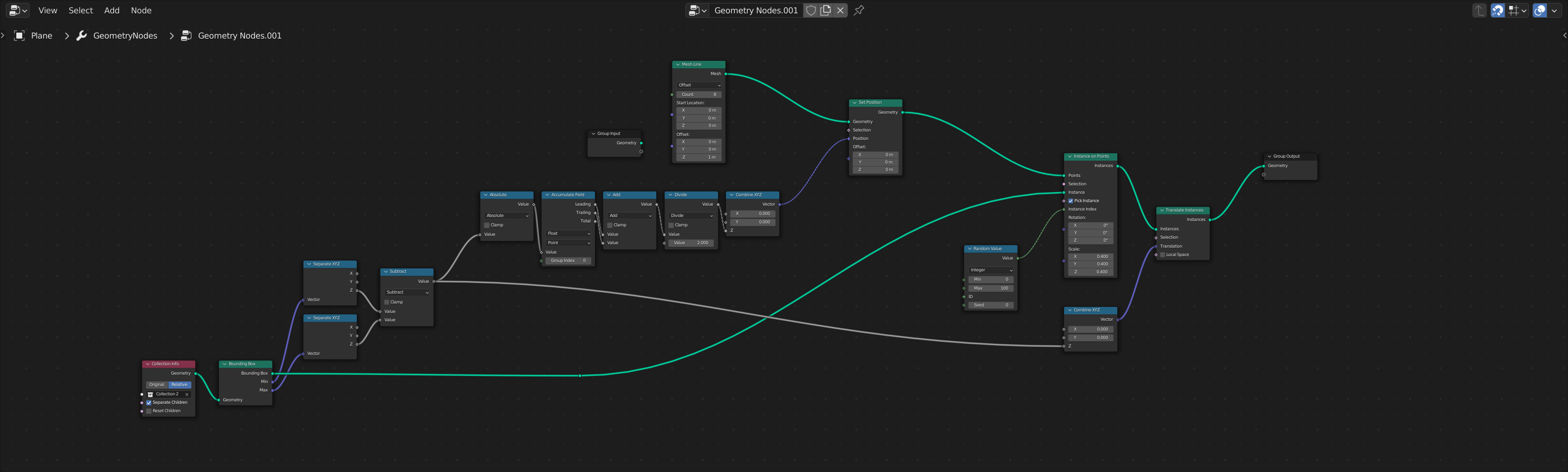The image size is (1568, 472).
Task: Toggle the overlays button
Action: (1539, 10)
